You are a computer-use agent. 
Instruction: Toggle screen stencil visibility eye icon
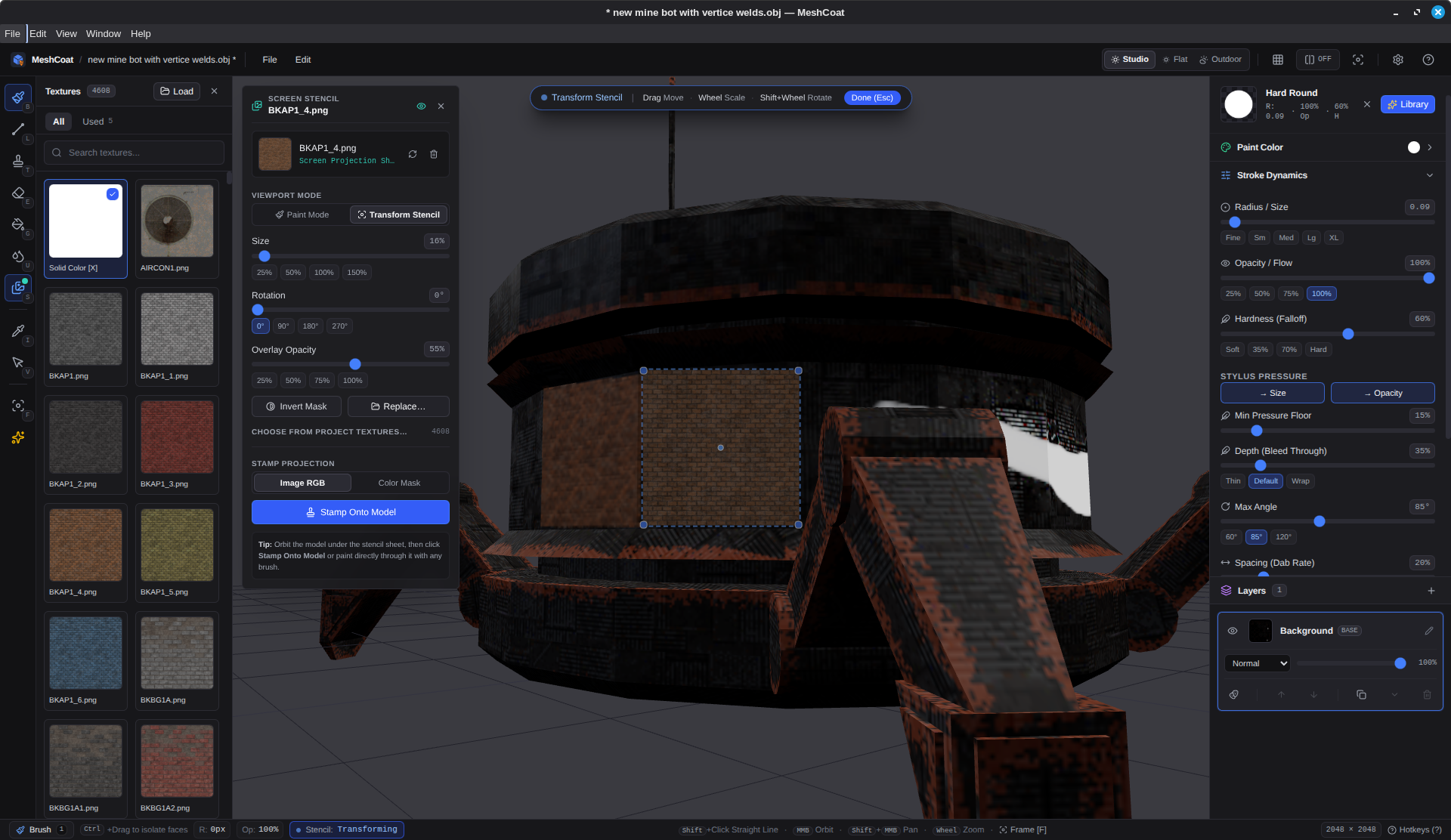pyautogui.click(x=422, y=107)
